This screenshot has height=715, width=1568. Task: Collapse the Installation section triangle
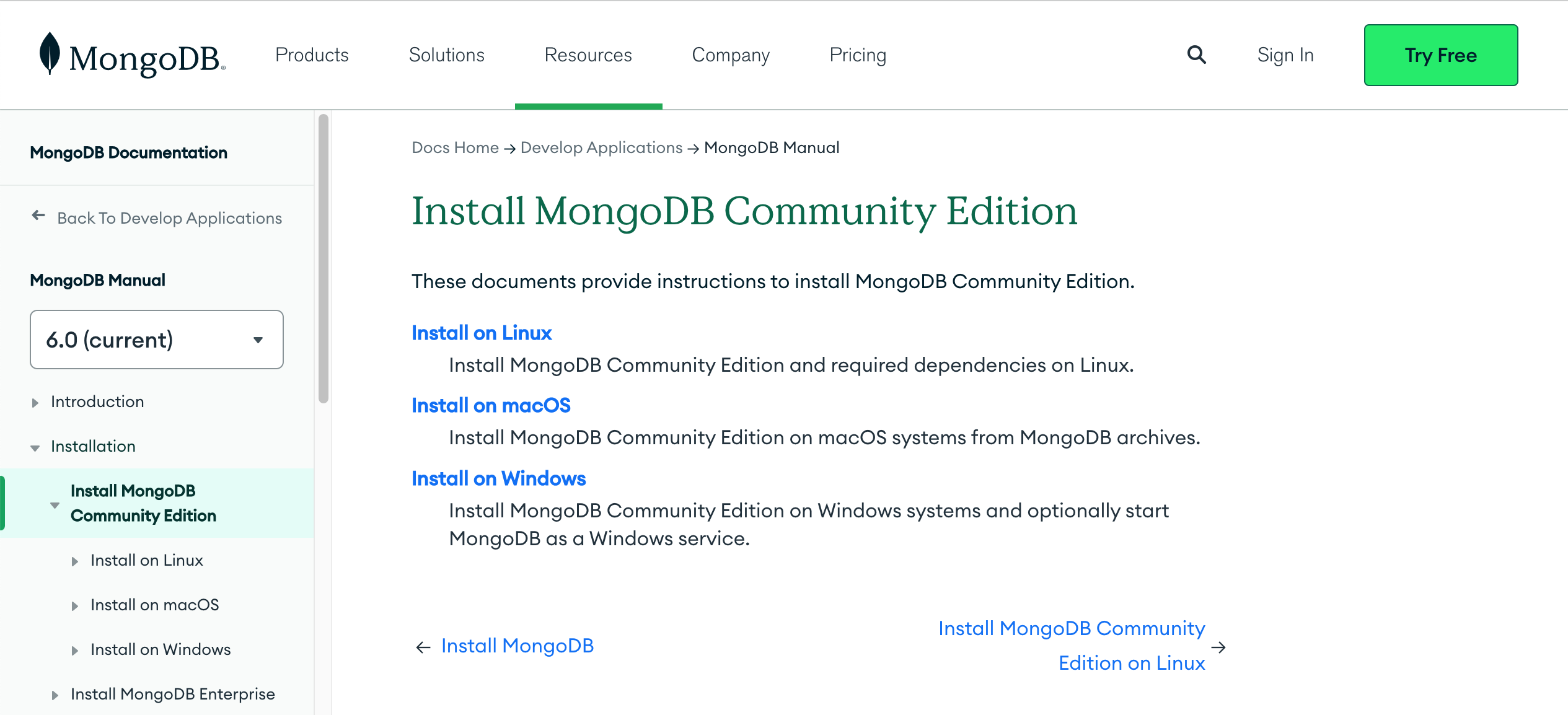pos(35,448)
